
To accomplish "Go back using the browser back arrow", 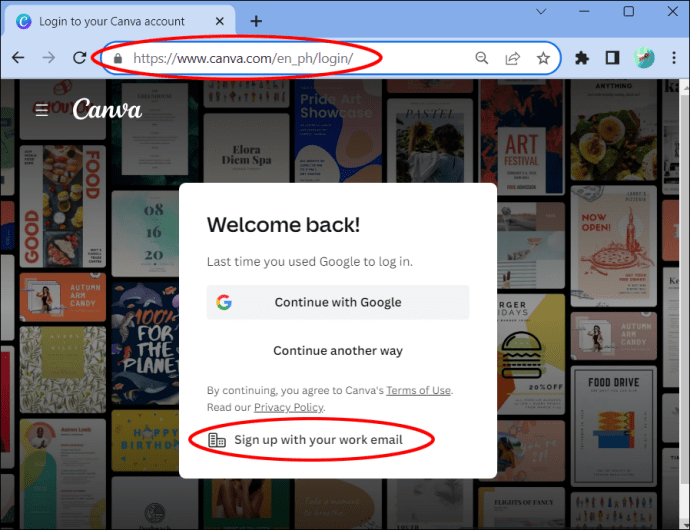I will 18,58.
